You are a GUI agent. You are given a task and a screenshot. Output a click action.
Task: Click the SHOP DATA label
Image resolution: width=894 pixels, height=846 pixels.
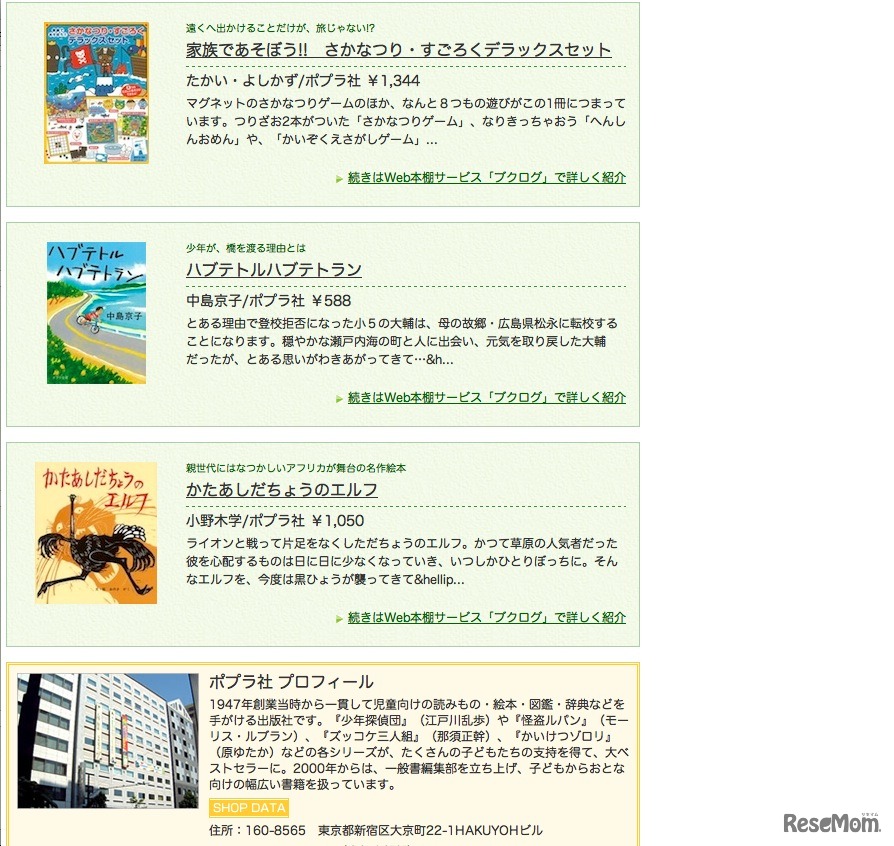(x=249, y=808)
